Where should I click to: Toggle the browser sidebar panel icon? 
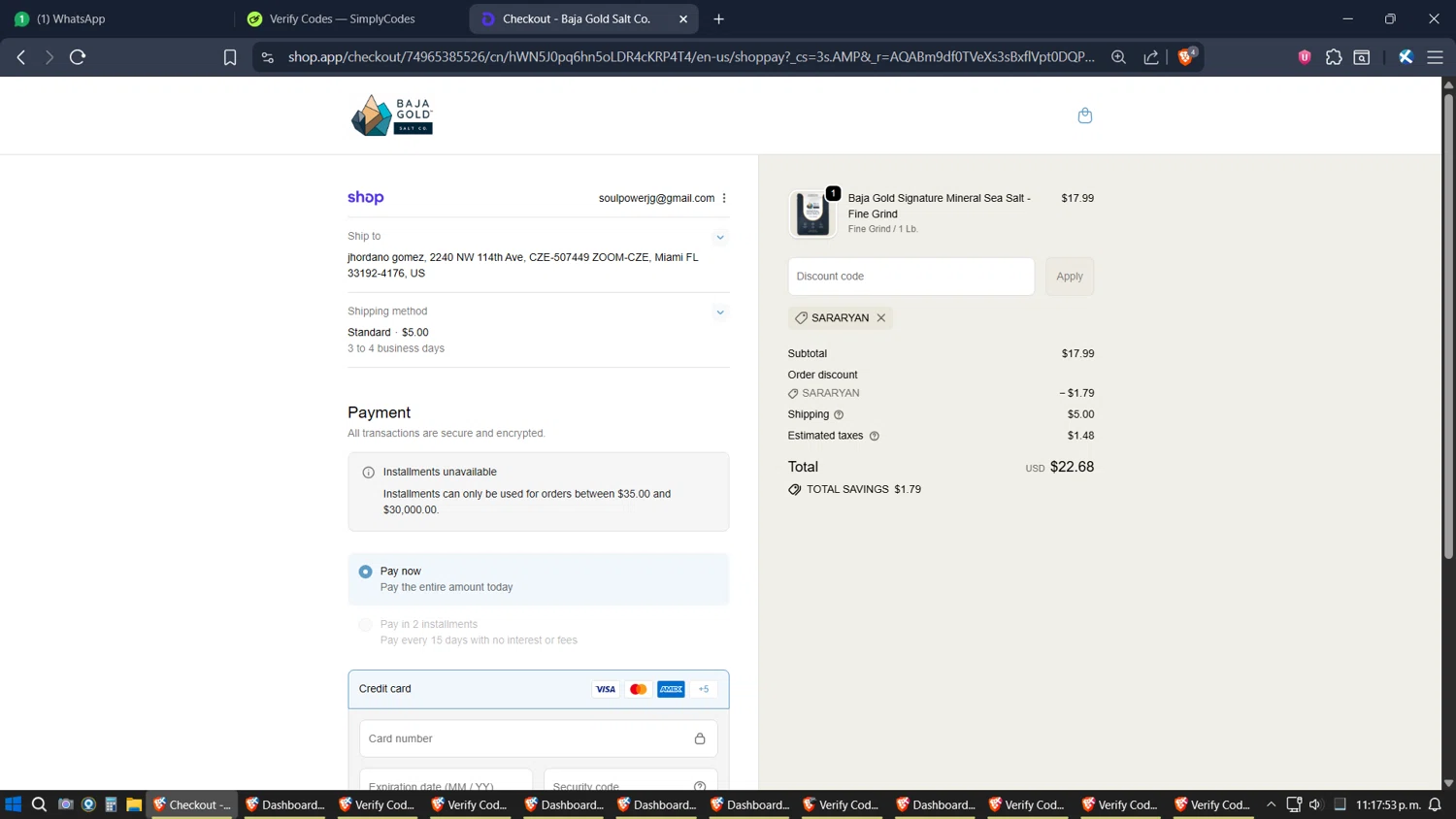click(x=1362, y=57)
